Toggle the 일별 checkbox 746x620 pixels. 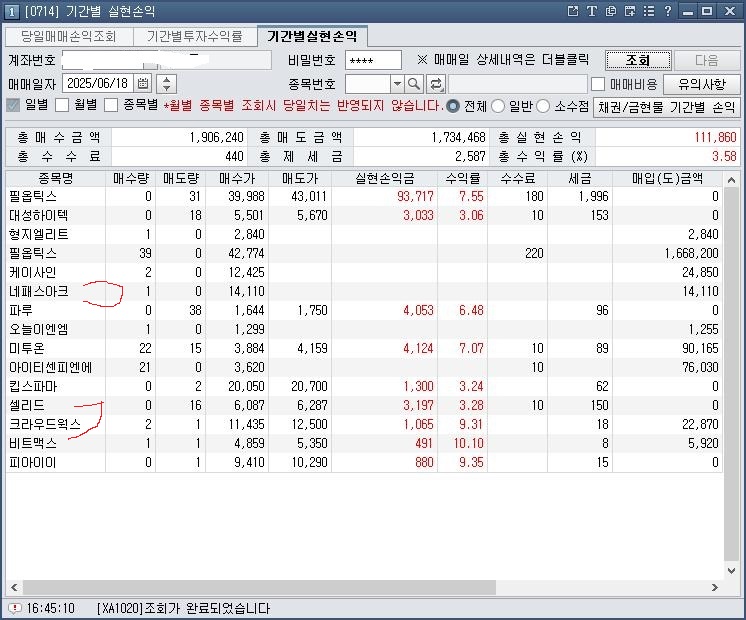13,105
